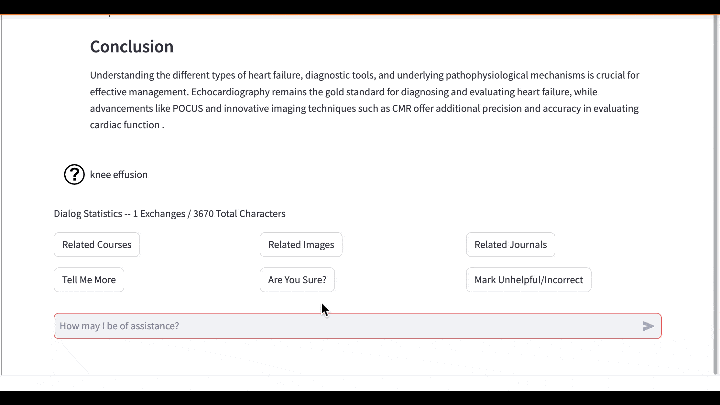Click the word 'Understanding' starting the paragraph
Viewport: 720px width, 405px height.
coord(121,75)
